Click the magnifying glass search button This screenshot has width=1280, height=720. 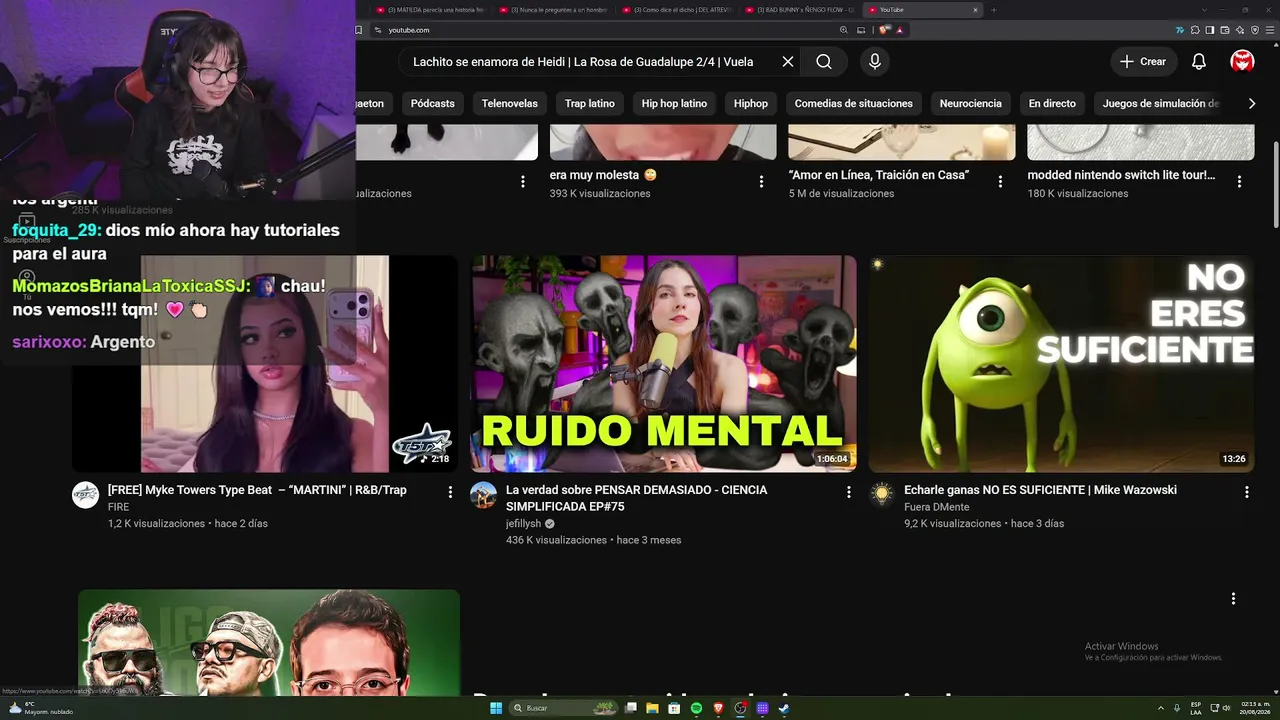[824, 62]
